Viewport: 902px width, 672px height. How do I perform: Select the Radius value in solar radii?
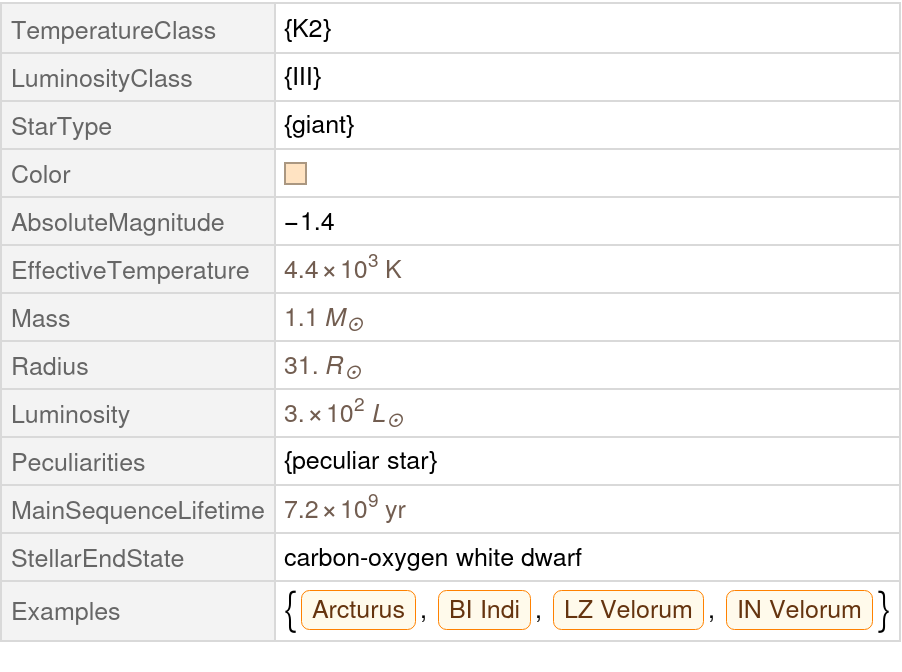(322, 367)
